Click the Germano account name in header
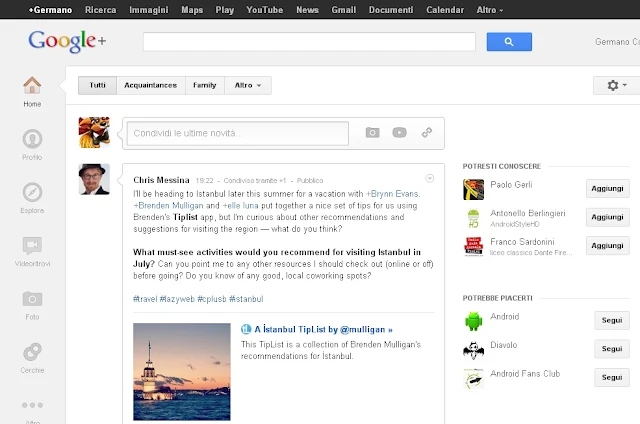The height and width of the screenshot is (424, 640). pos(617,42)
